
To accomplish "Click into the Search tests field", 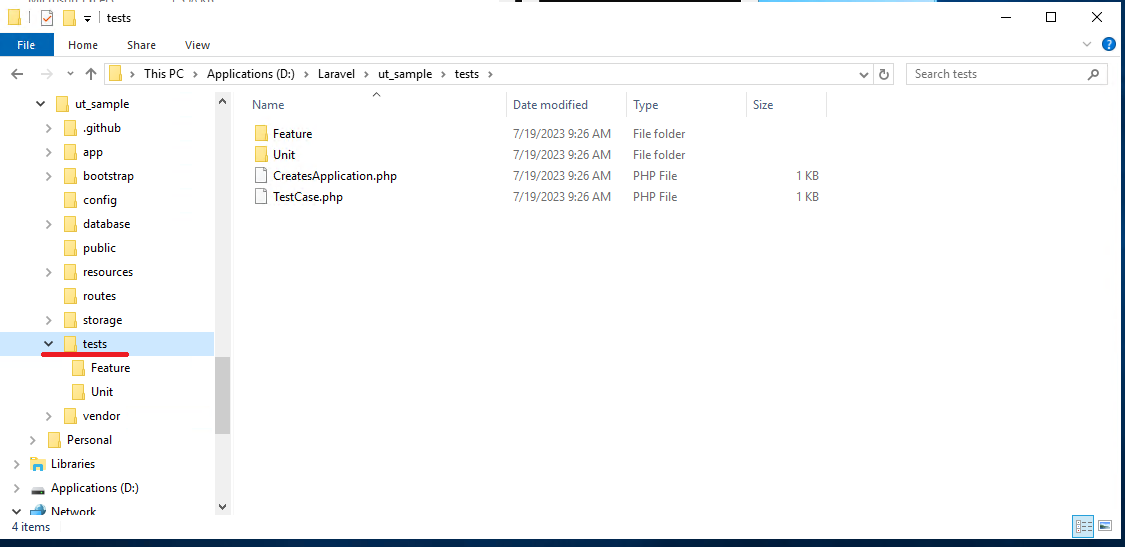I will 997,74.
